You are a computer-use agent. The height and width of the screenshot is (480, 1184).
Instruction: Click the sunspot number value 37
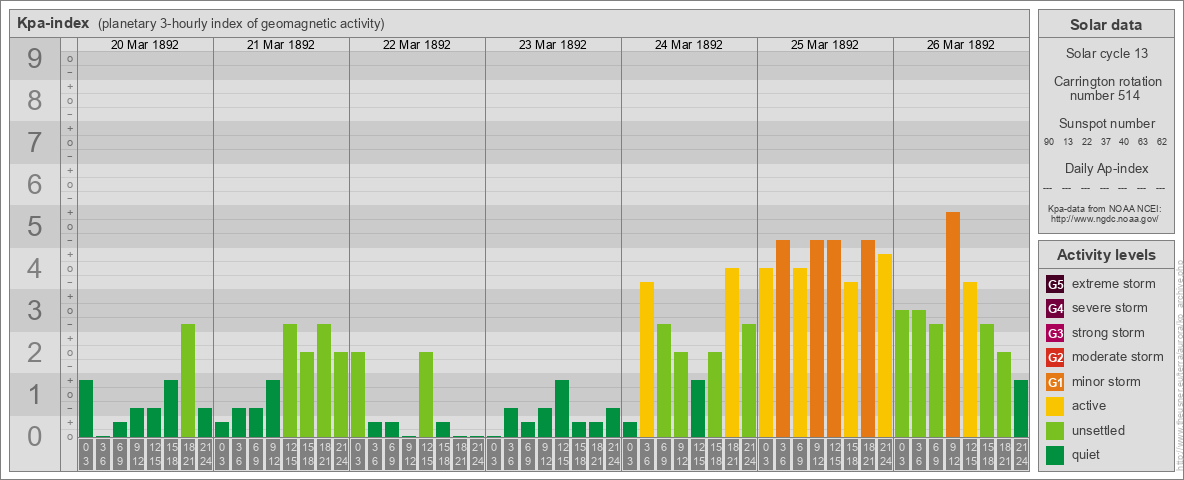point(1105,142)
